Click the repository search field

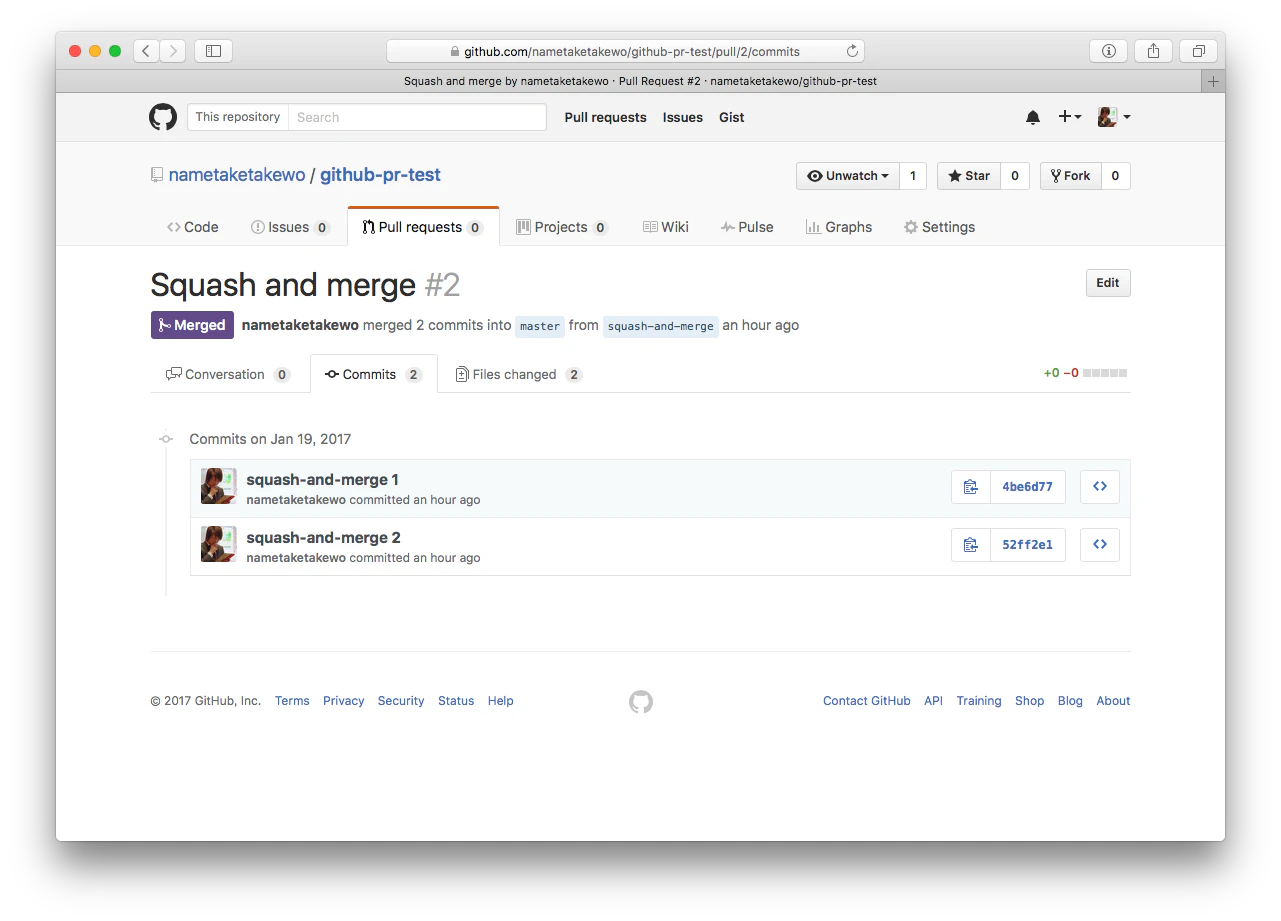point(417,117)
